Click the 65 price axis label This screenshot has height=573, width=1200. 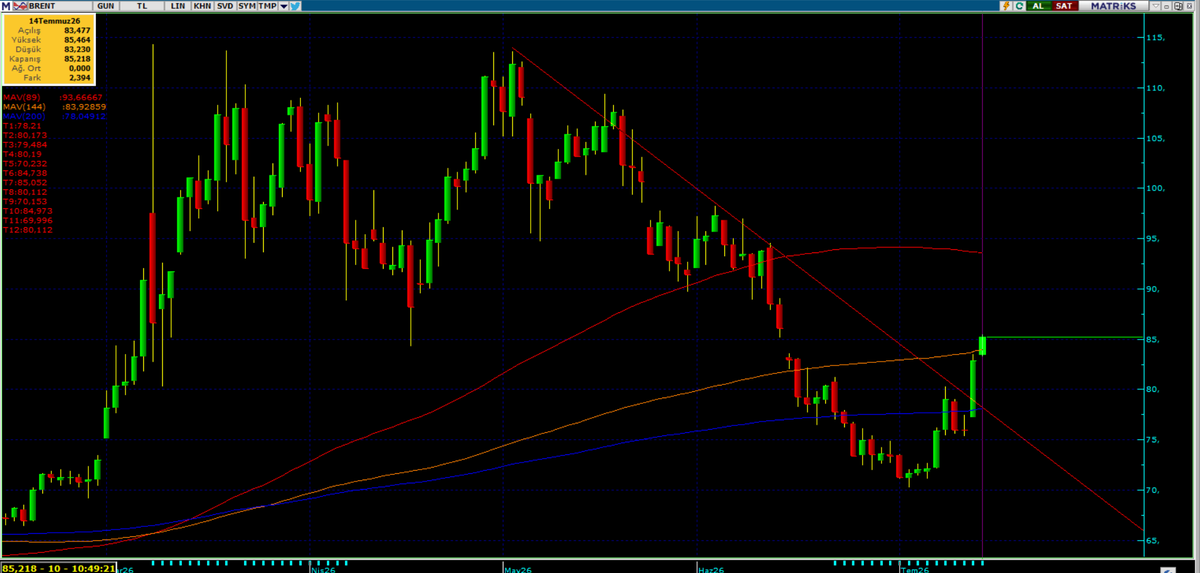(x=1155, y=540)
